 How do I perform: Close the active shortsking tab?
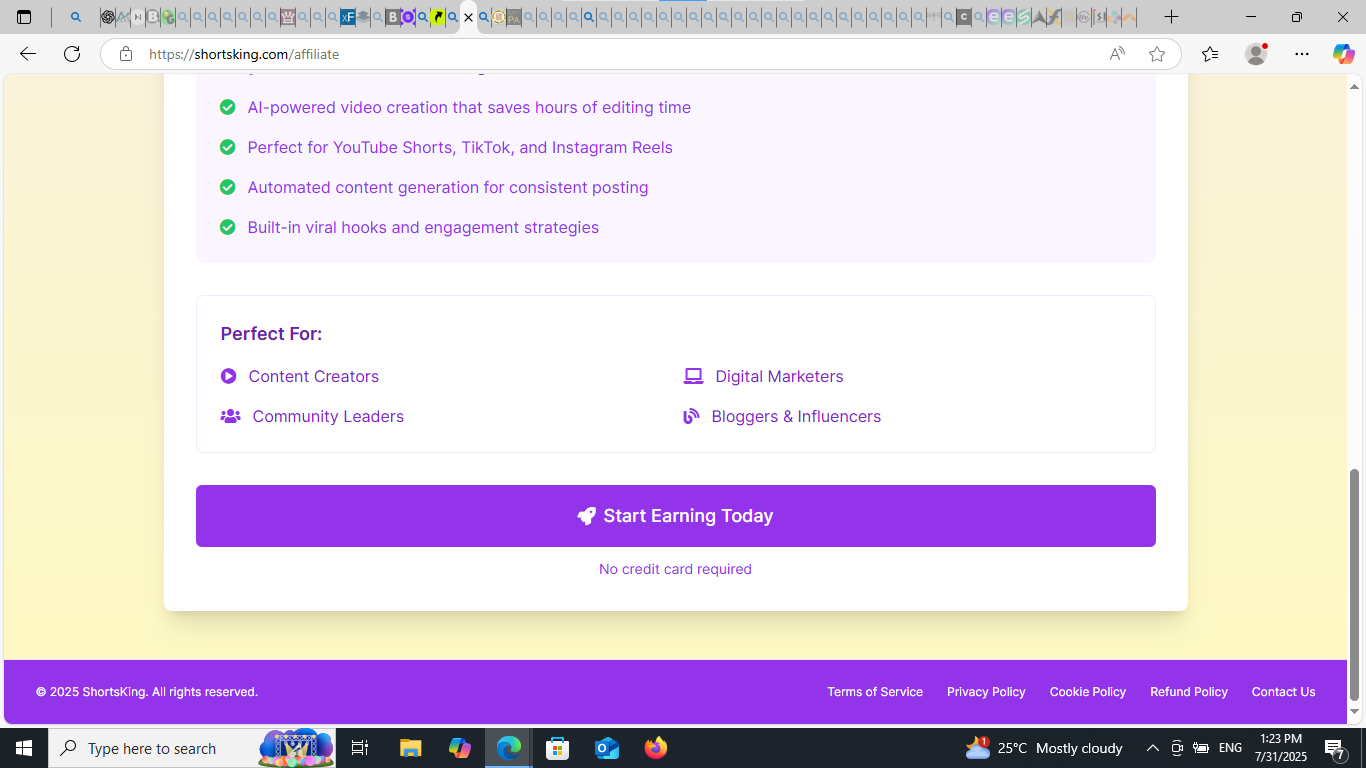(468, 17)
